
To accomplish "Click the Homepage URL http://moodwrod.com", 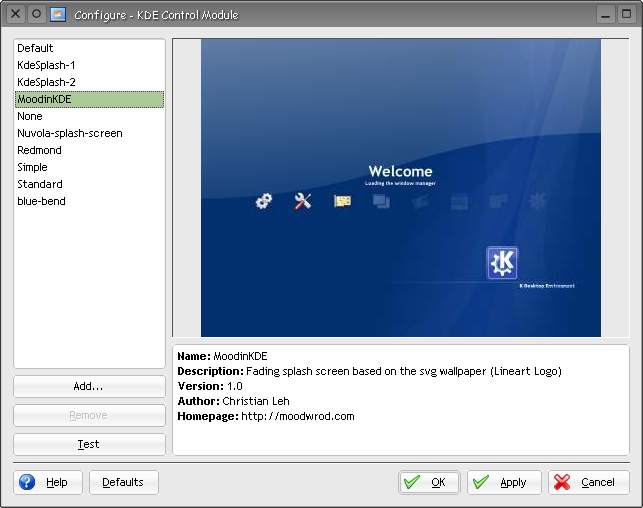I will coord(298,416).
